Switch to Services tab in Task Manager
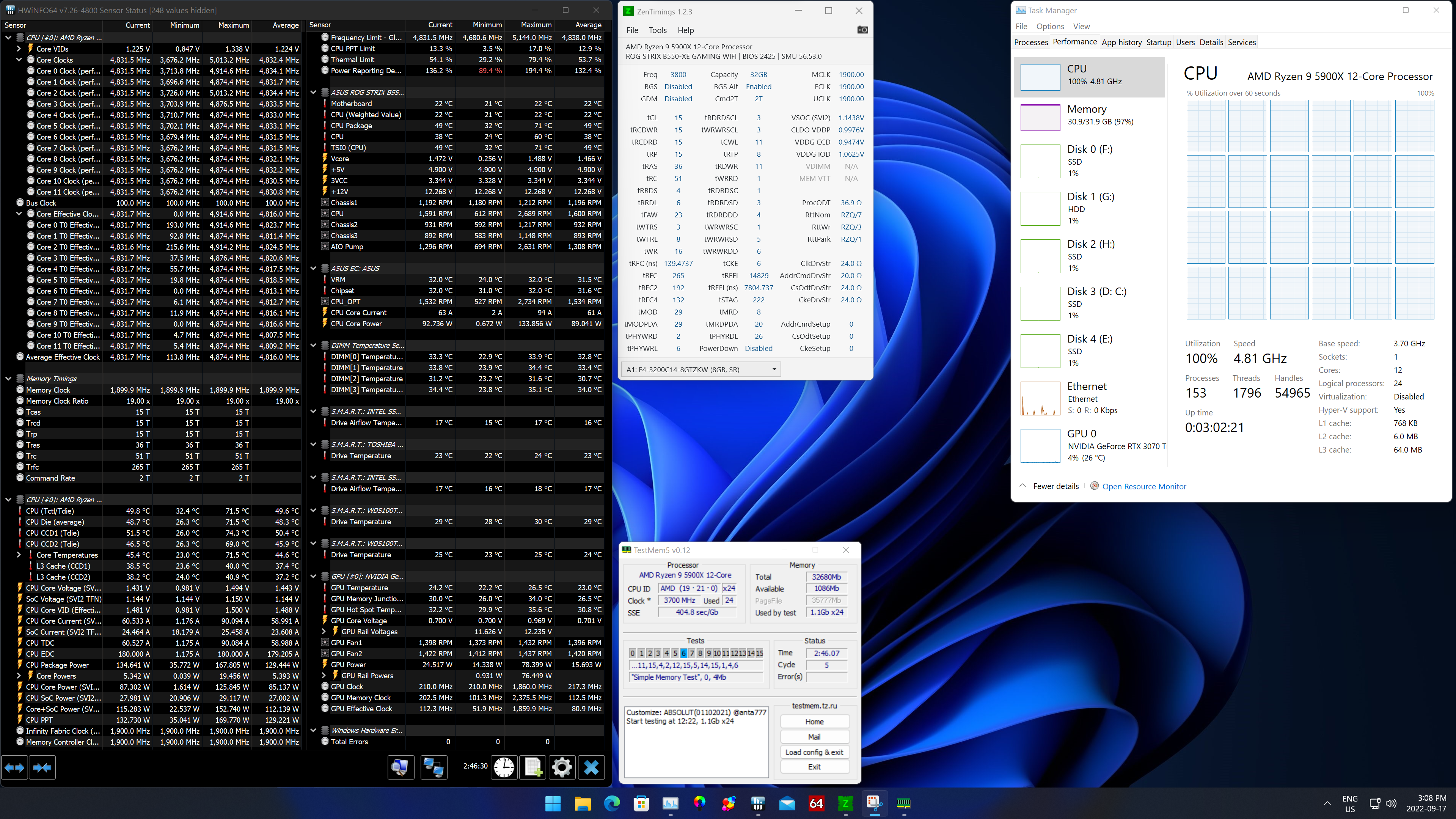 click(x=1242, y=42)
